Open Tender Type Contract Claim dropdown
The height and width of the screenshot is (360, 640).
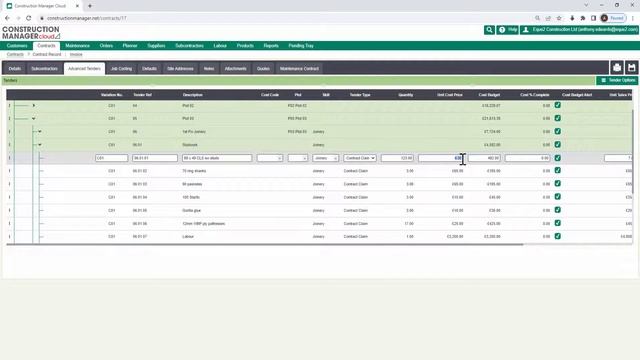pos(360,158)
